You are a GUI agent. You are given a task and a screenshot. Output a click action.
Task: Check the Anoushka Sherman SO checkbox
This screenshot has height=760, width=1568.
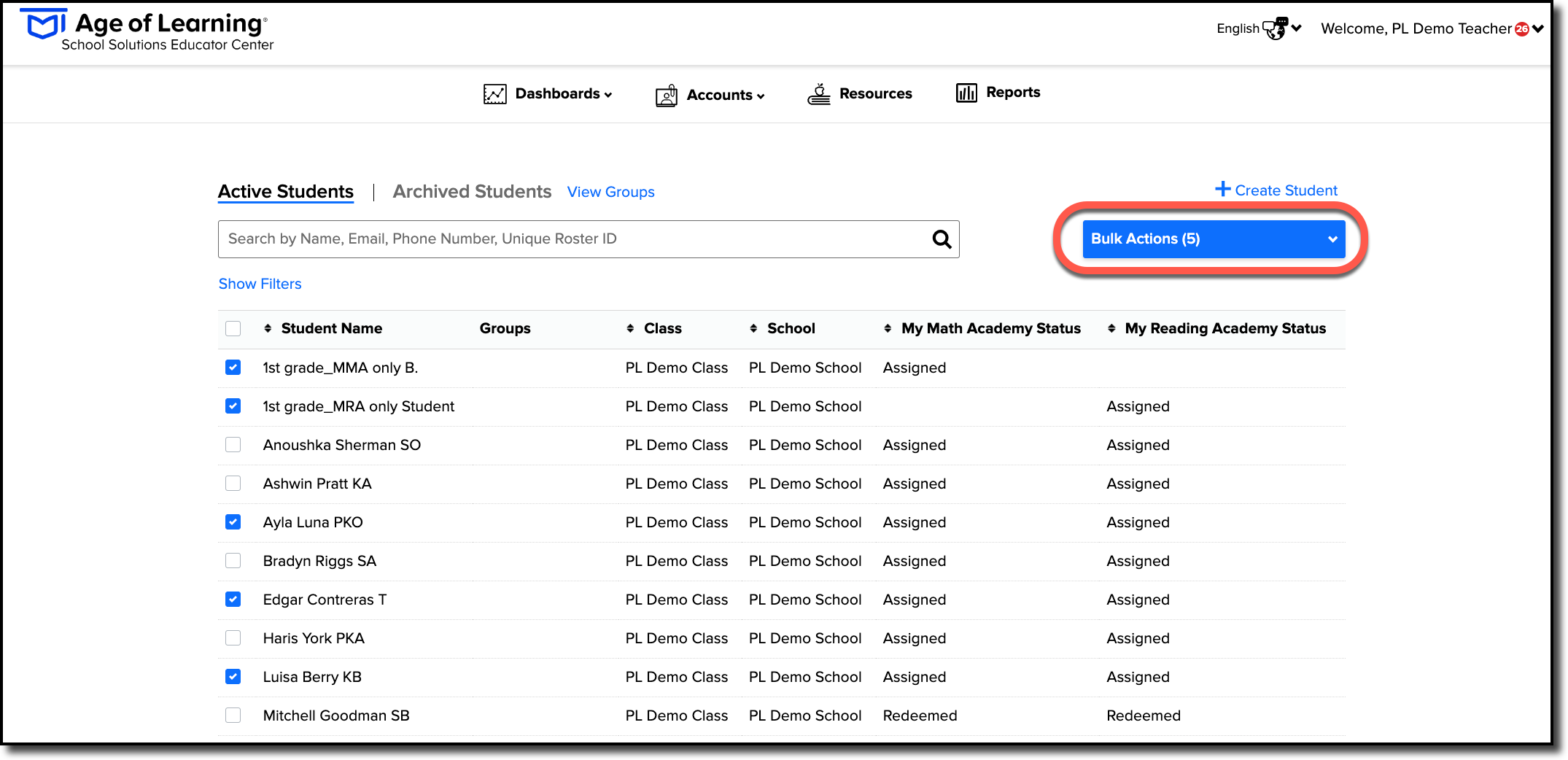tap(233, 444)
